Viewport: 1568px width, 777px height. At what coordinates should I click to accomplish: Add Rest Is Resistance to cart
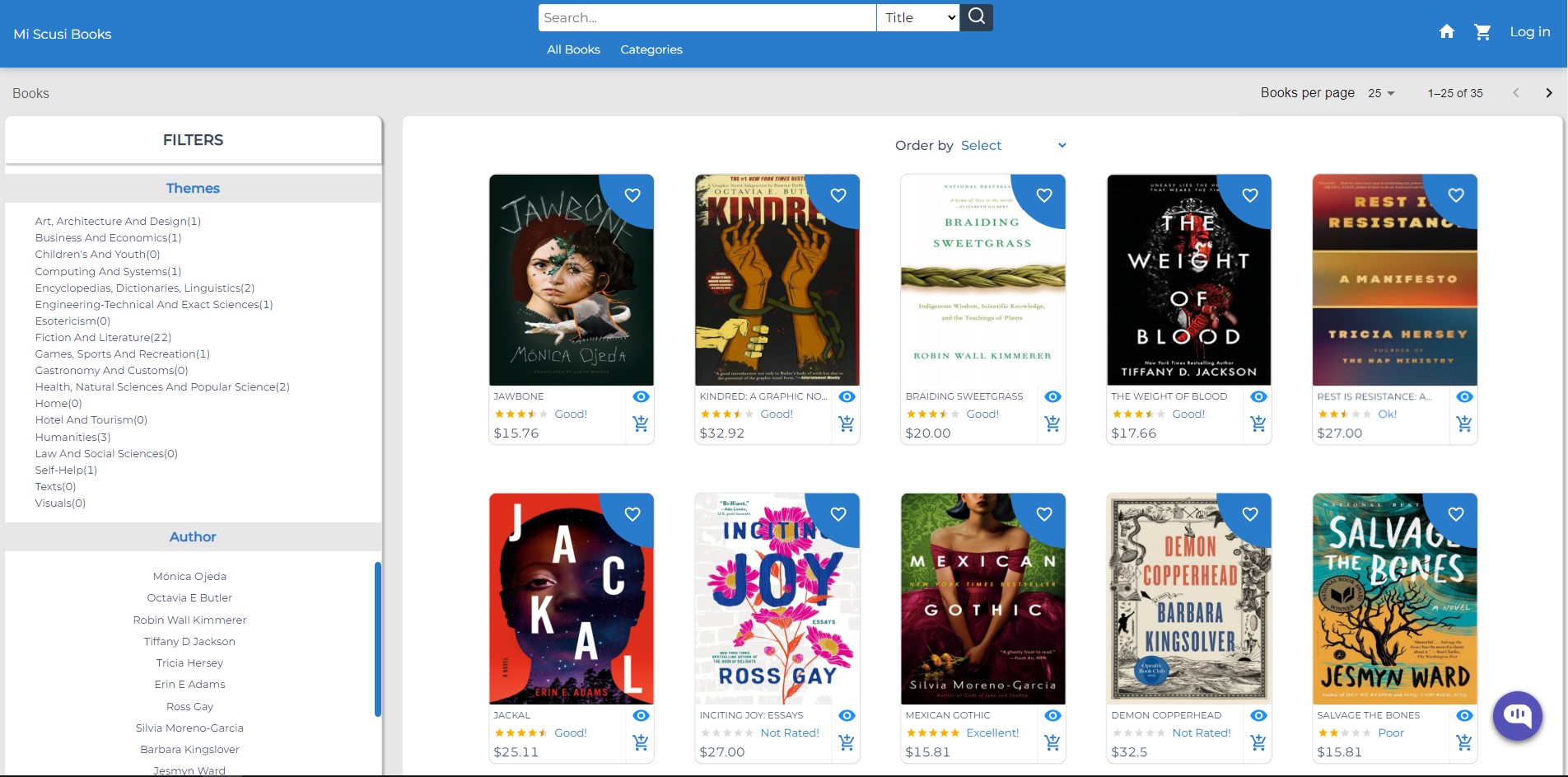click(1464, 424)
